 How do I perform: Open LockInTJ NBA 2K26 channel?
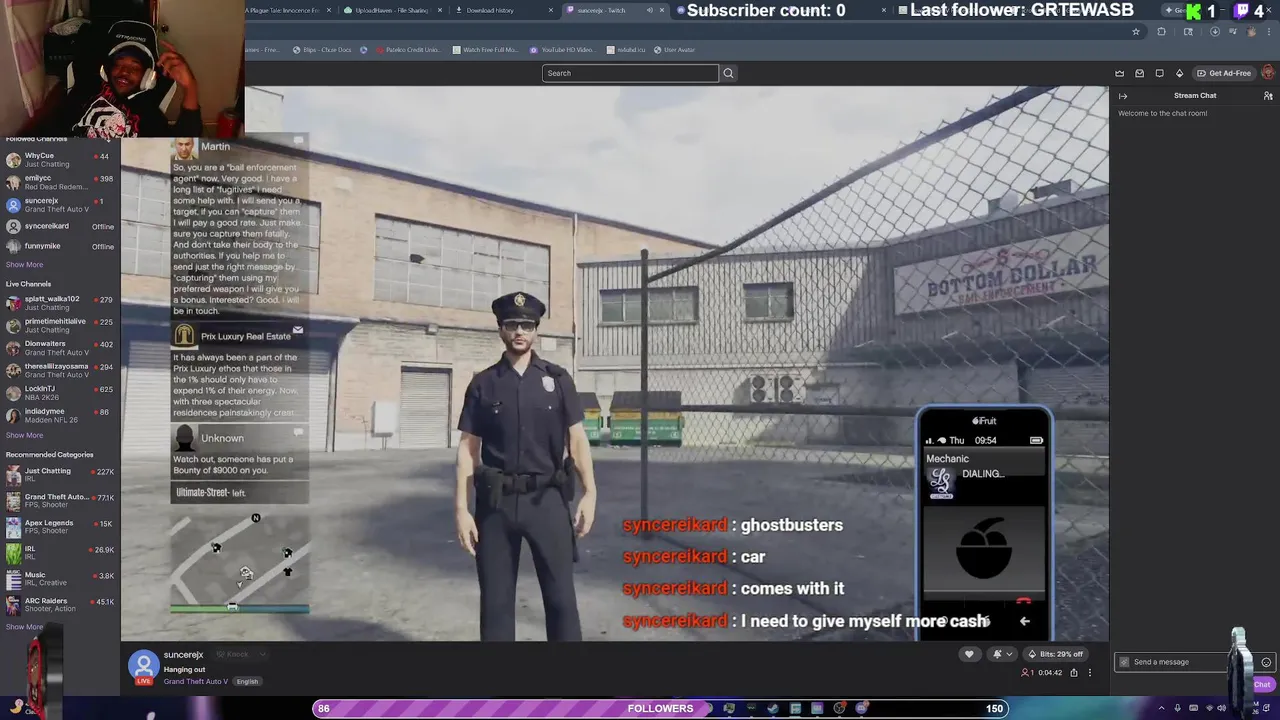59,393
